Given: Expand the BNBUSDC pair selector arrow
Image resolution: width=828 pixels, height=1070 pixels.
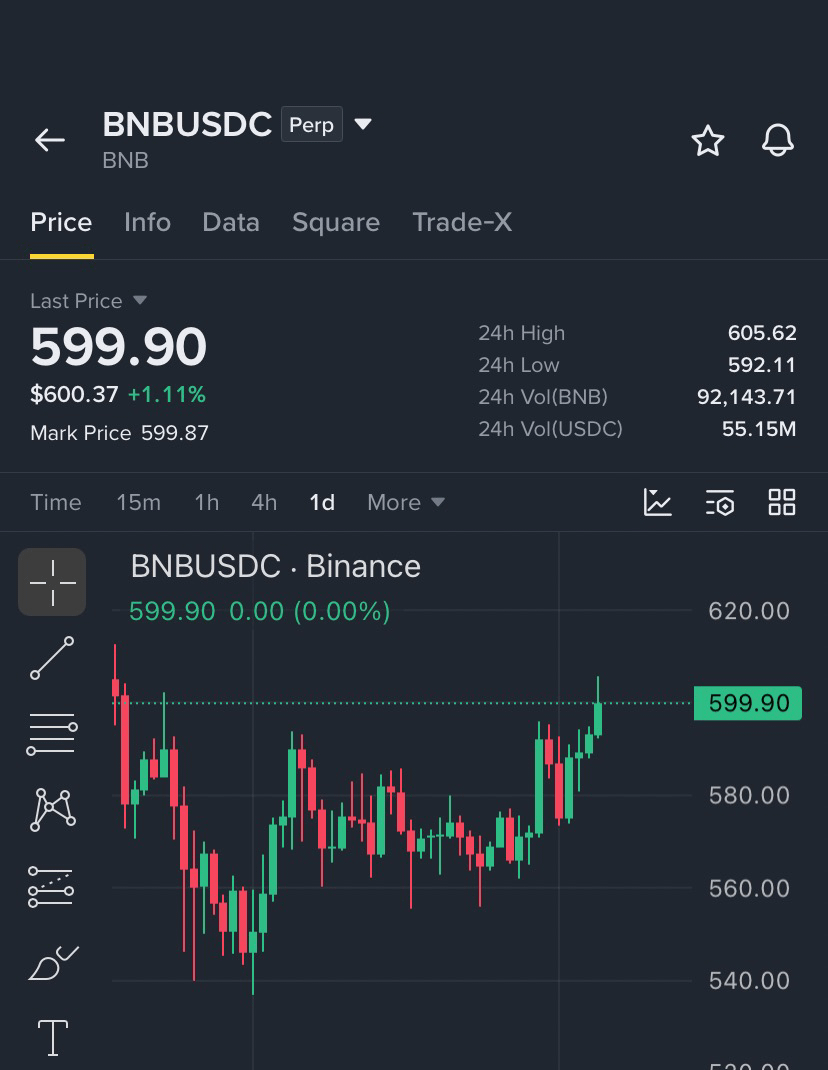Looking at the screenshot, I should coord(363,124).
